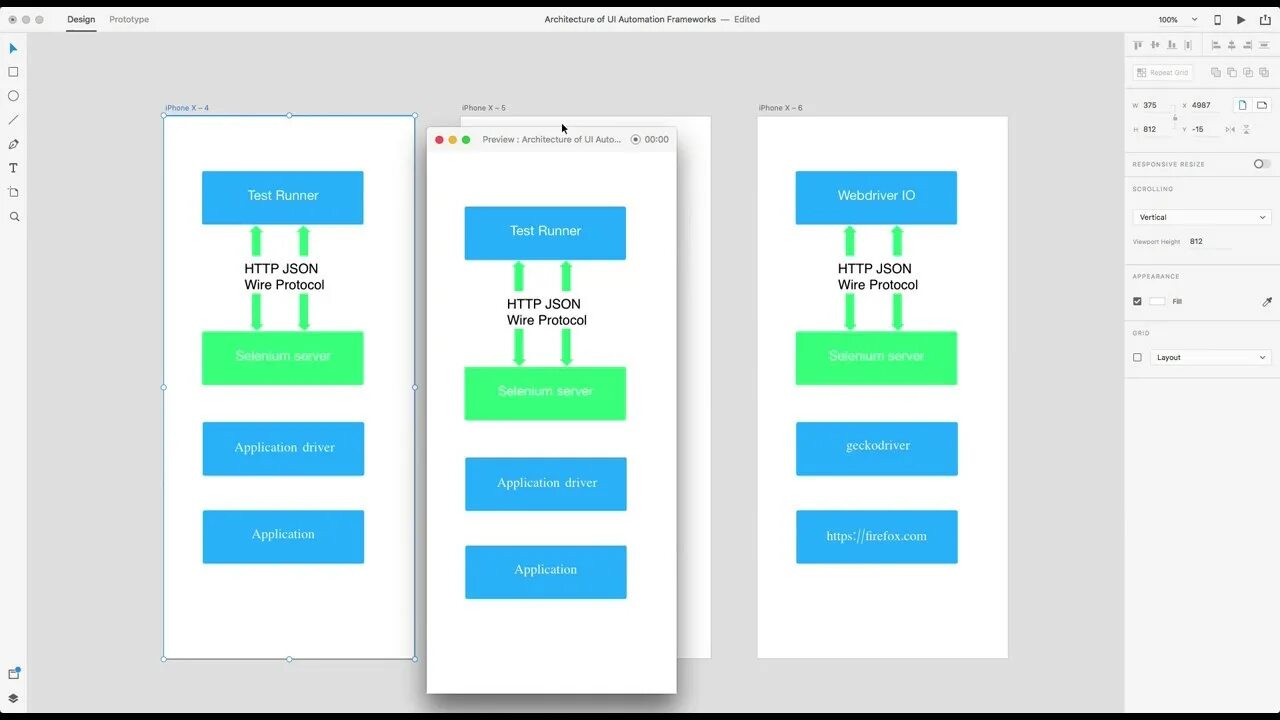Click the Add boolean operation icon
Image resolution: width=1280 pixels, height=720 pixels.
[x=1216, y=72]
